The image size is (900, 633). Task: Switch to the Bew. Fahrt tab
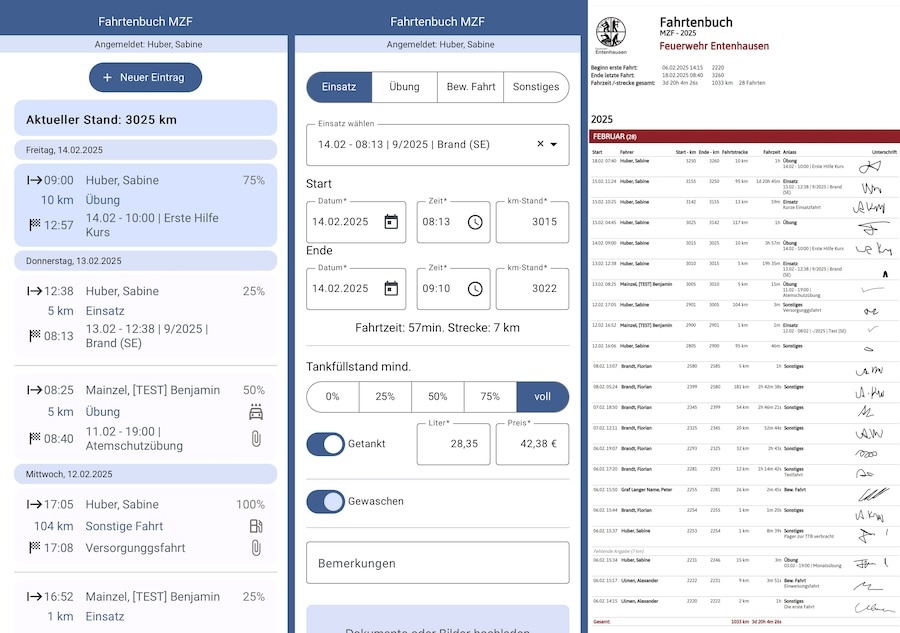click(x=470, y=87)
